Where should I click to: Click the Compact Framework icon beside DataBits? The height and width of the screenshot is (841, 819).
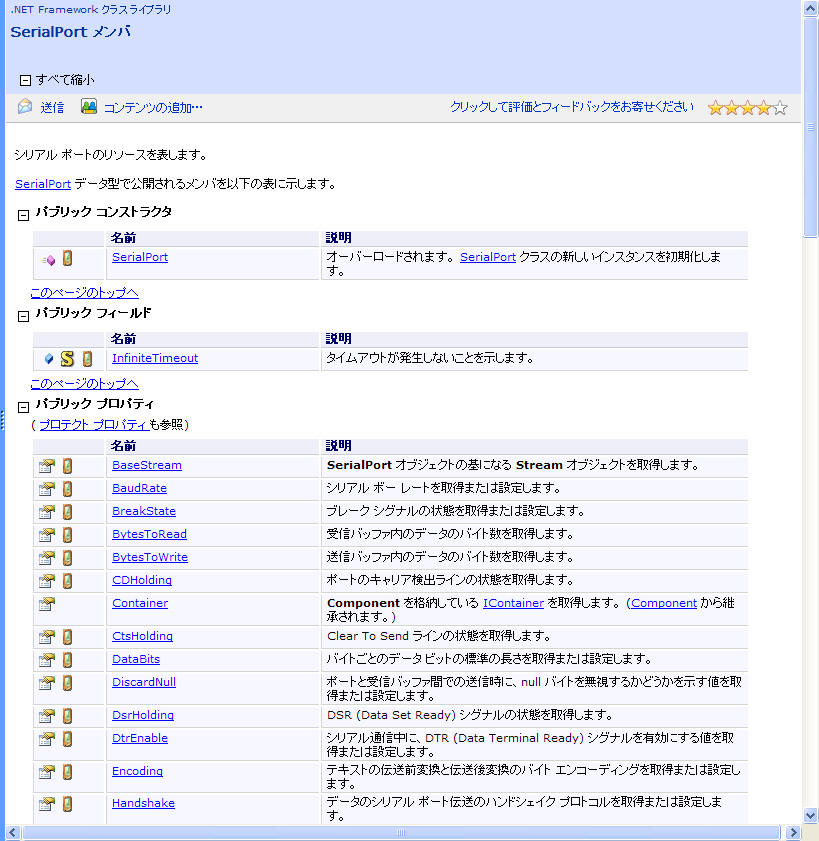[67, 660]
